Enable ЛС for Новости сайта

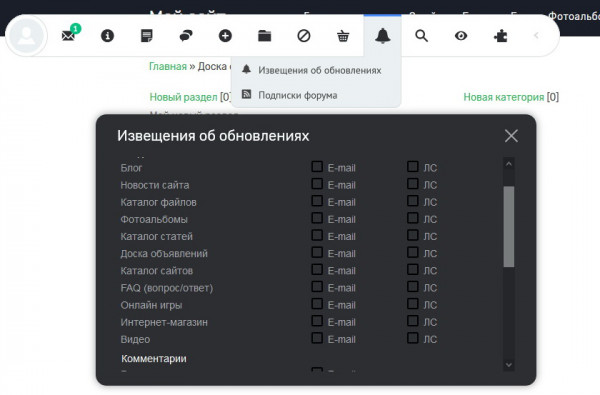412,184
